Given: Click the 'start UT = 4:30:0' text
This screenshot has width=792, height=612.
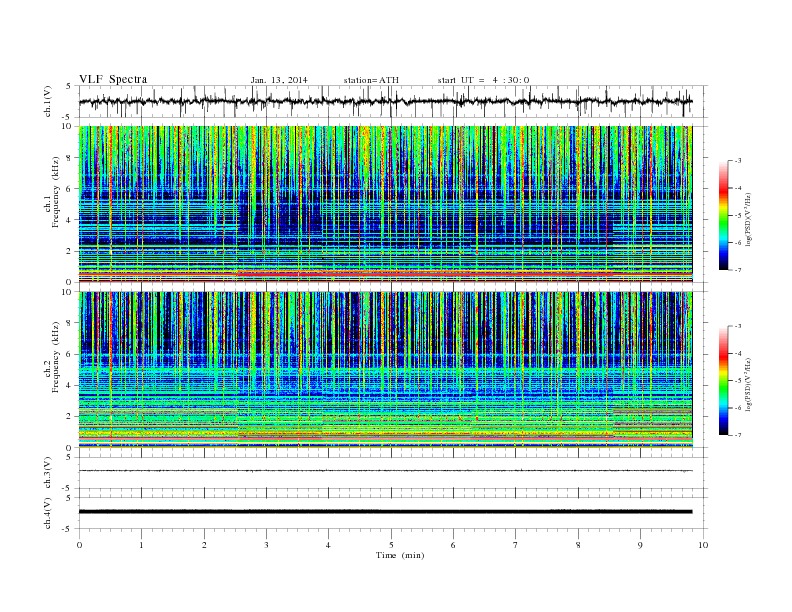Looking at the screenshot, I should (x=483, y=80).
